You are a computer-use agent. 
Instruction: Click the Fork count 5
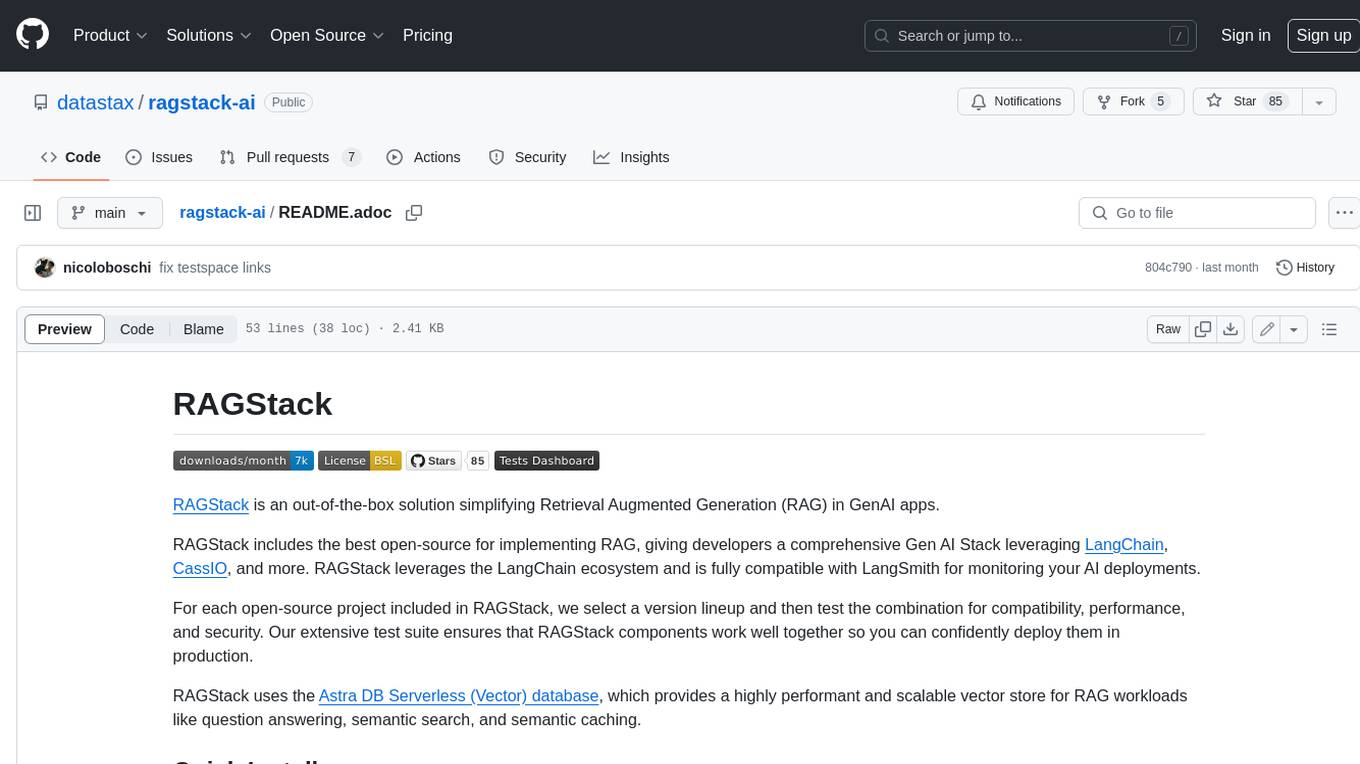point(1160,102)
